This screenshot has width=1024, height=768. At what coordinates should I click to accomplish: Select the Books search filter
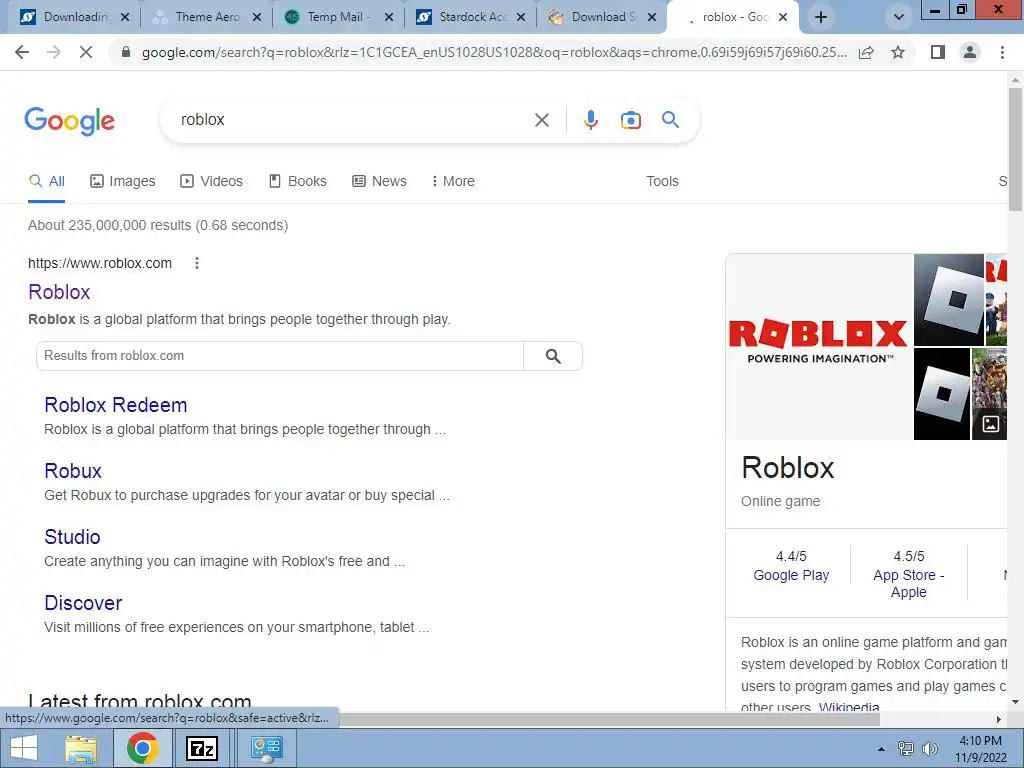tap(298, 181)
